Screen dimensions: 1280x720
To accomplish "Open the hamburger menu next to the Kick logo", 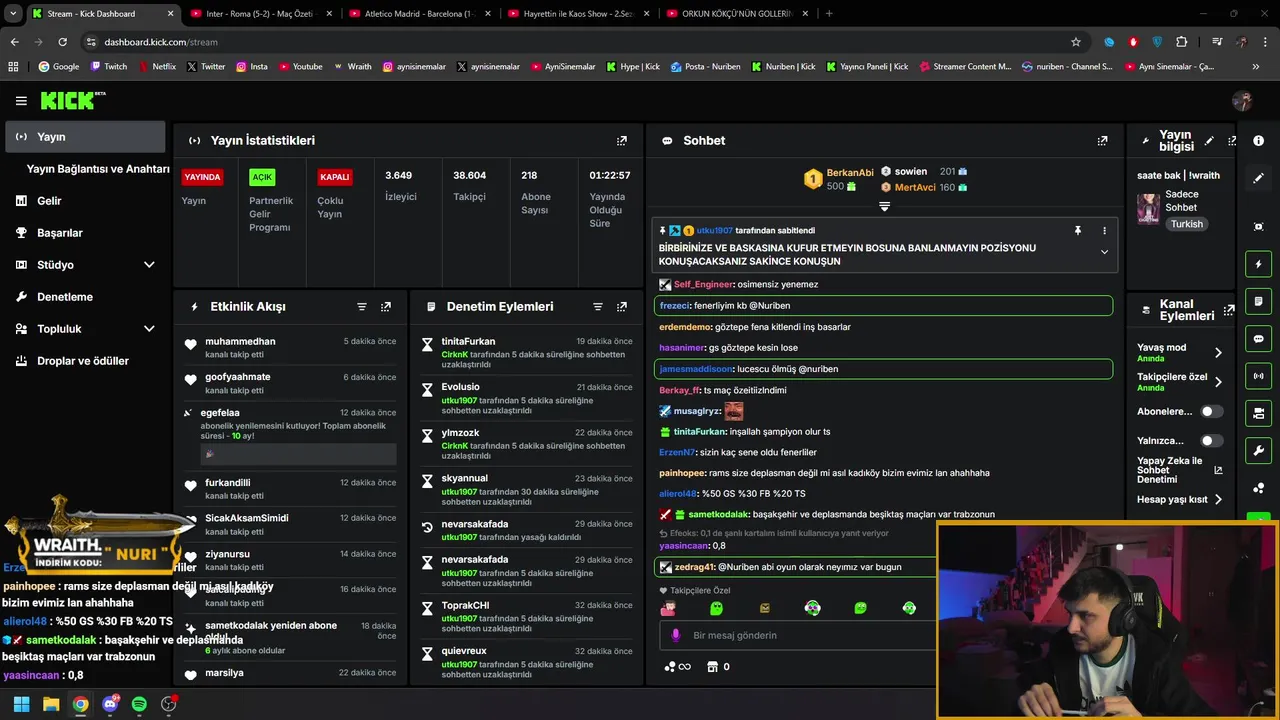I will 21,101.
